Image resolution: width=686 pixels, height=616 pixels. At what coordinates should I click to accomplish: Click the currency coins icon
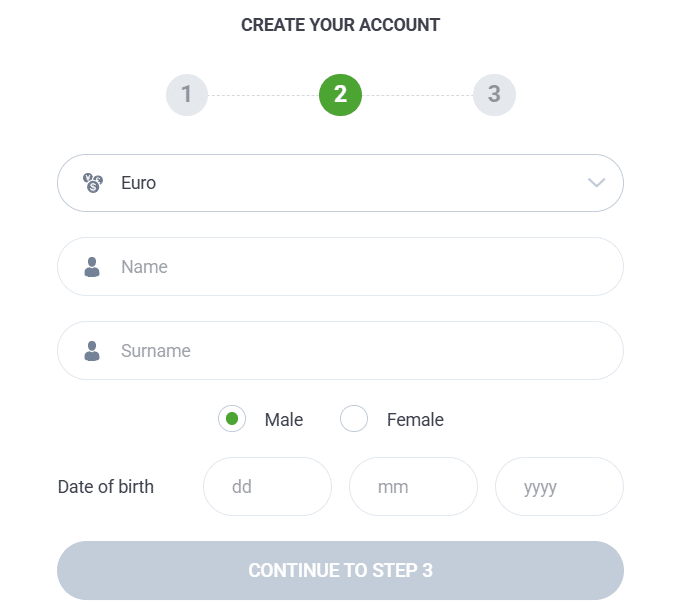tap(93, 183)
